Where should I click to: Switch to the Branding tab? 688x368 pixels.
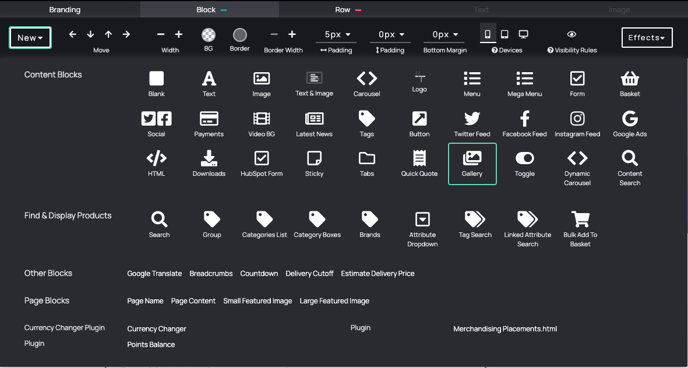pyautogui.click(x=65, y=9)
